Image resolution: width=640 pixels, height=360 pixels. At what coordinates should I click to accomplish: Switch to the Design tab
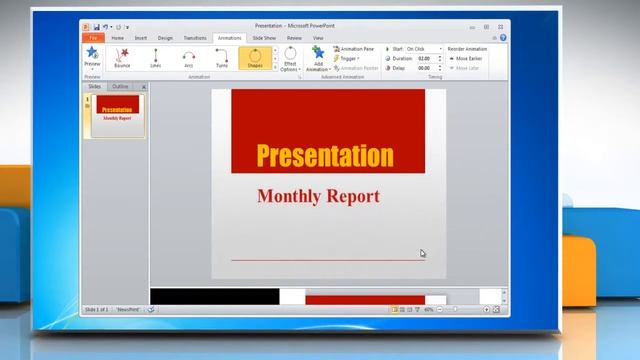[165, 38]
